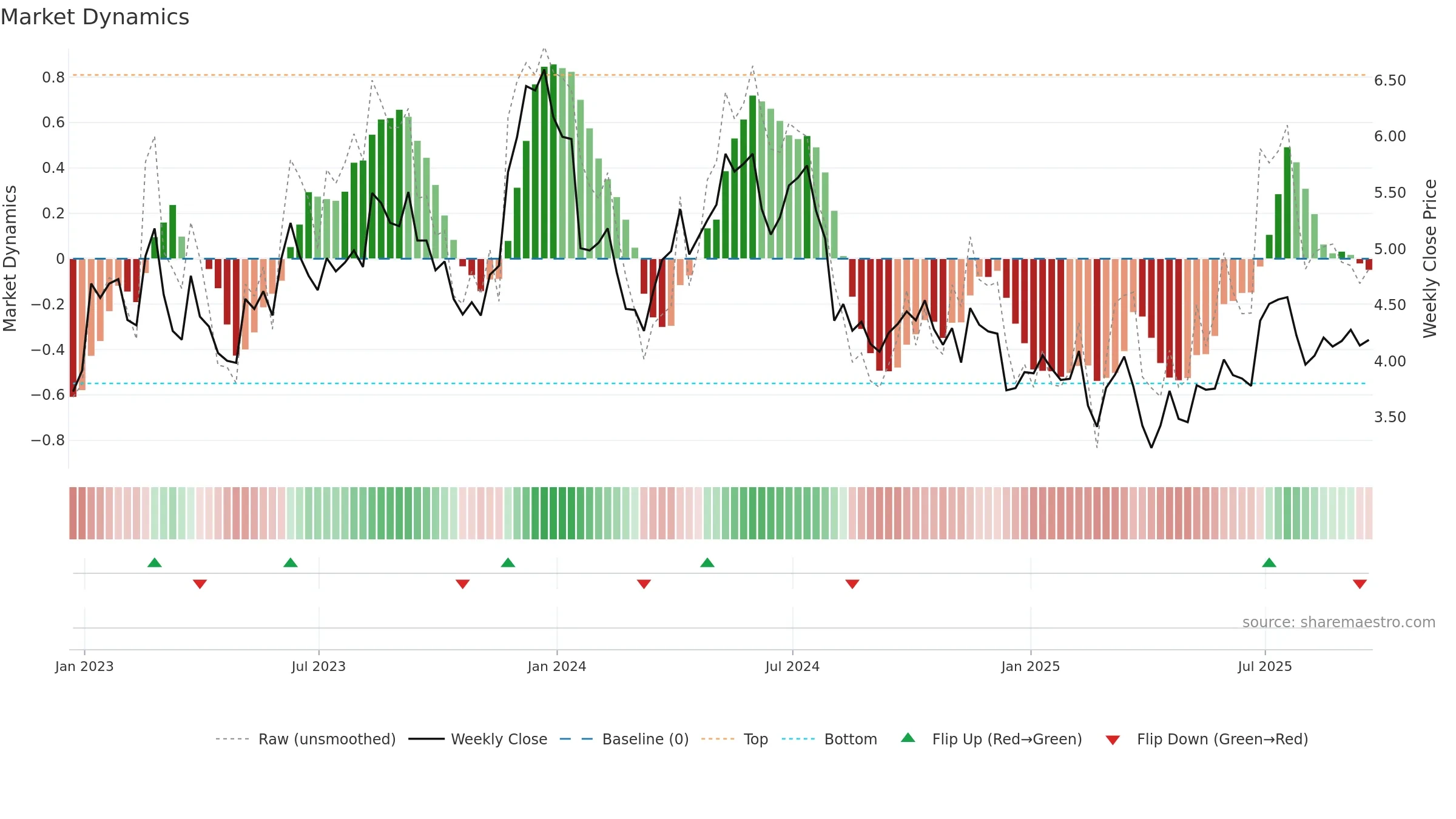Click the 3.50 right axis price label

click(1390, 417)
